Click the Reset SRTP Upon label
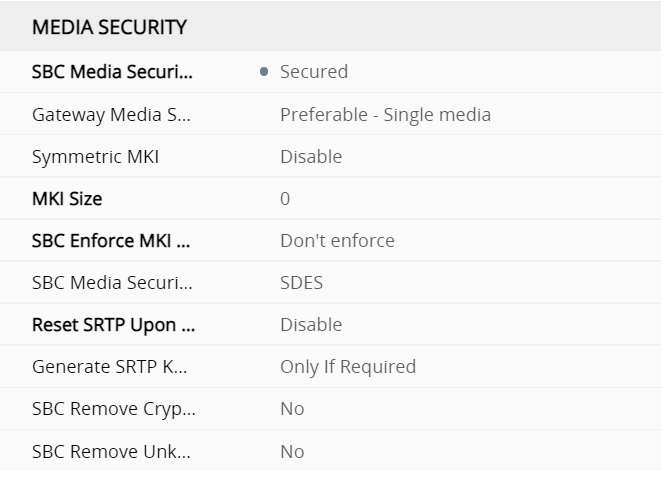 coord(113,325)
